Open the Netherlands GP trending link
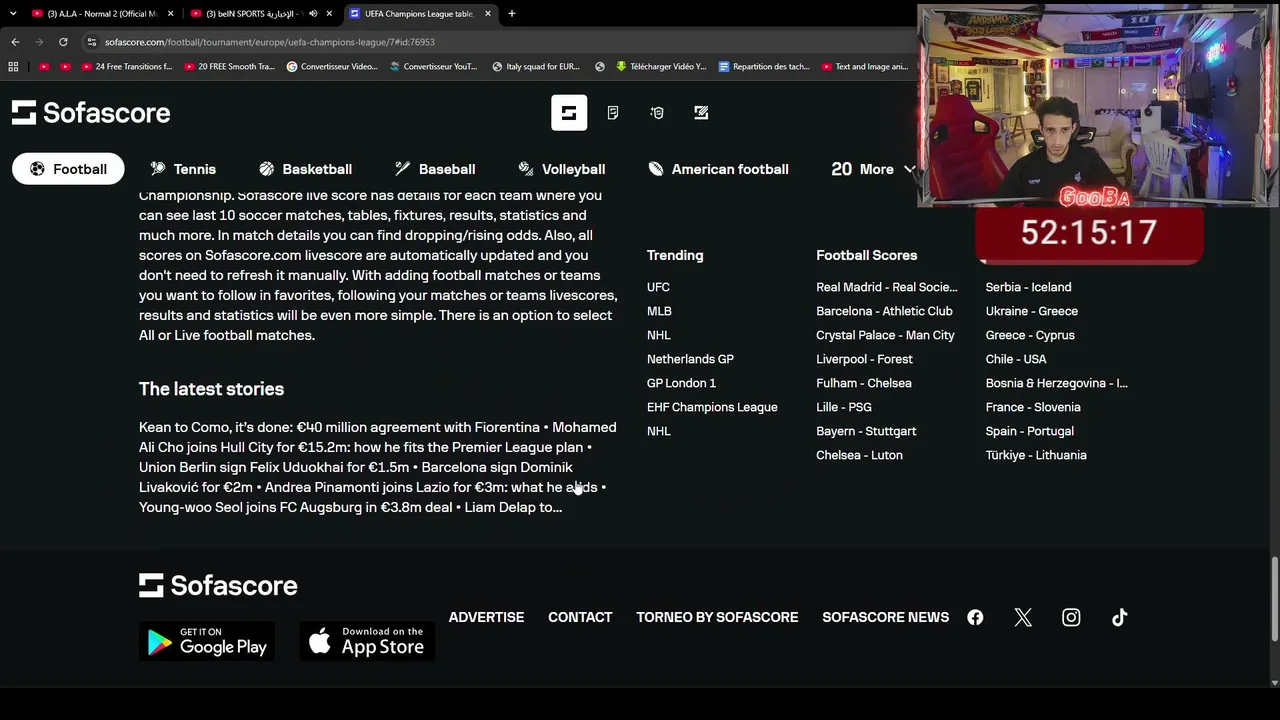Viewport: 1280px width, 720px height. click(690, 359)
